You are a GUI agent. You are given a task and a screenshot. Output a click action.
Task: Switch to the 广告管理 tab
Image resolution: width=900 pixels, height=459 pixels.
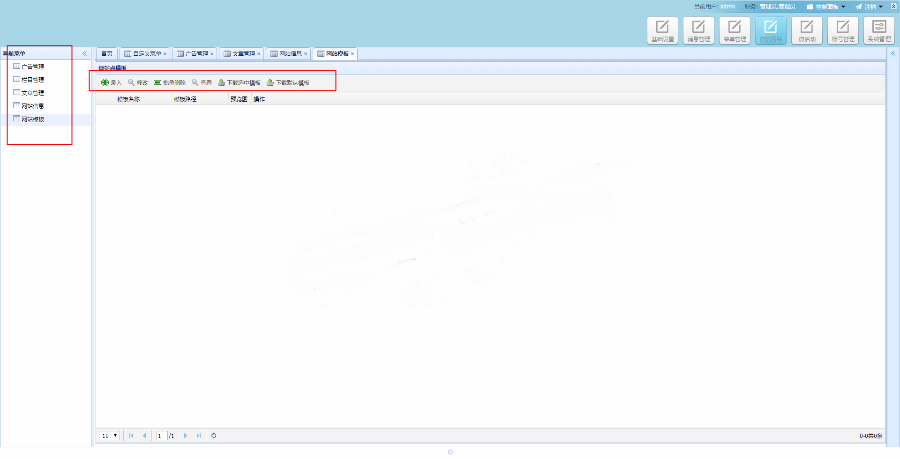(x=193, y=53)
